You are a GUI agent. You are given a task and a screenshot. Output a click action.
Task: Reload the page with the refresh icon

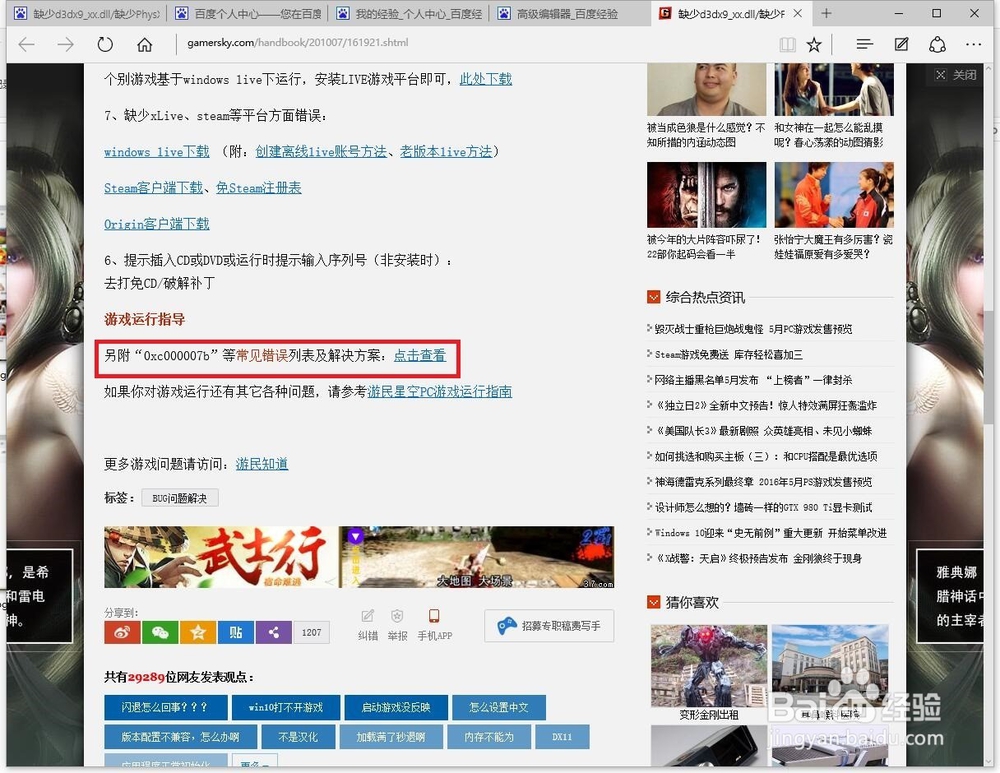tap(105, 44)
